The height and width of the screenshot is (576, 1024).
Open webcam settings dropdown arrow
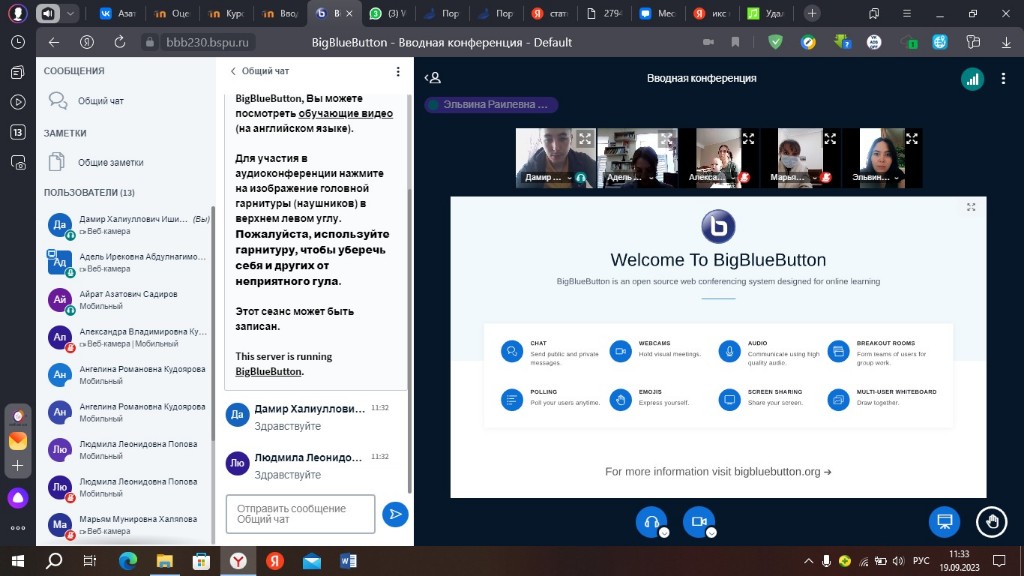coord(711,533)
